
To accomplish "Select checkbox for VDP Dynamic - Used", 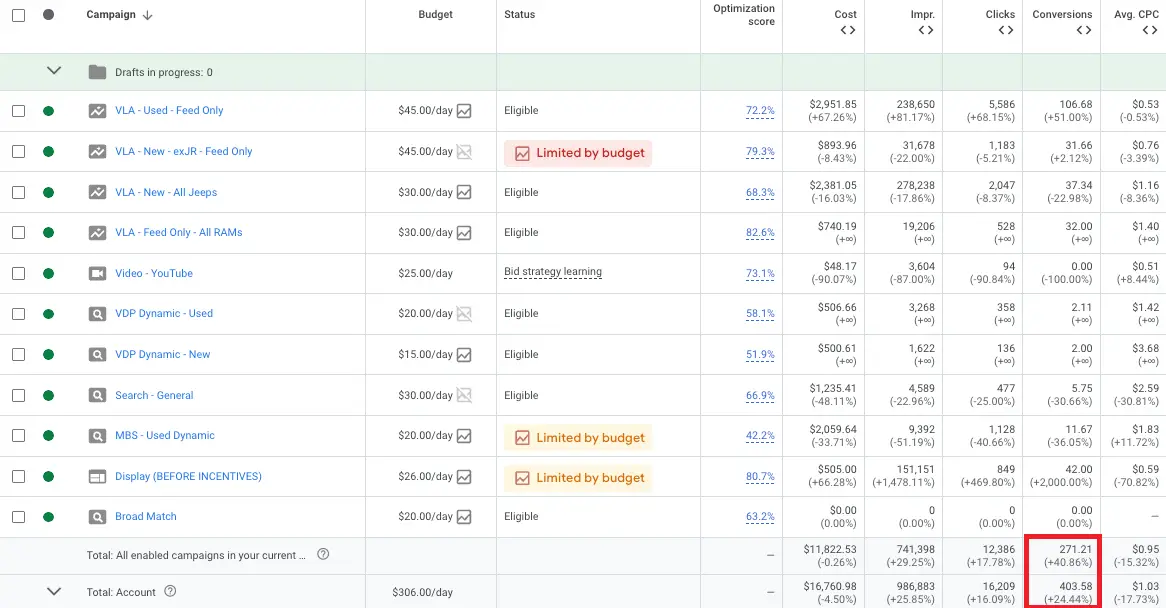I will pyautogui.click(x=19, y=314).
